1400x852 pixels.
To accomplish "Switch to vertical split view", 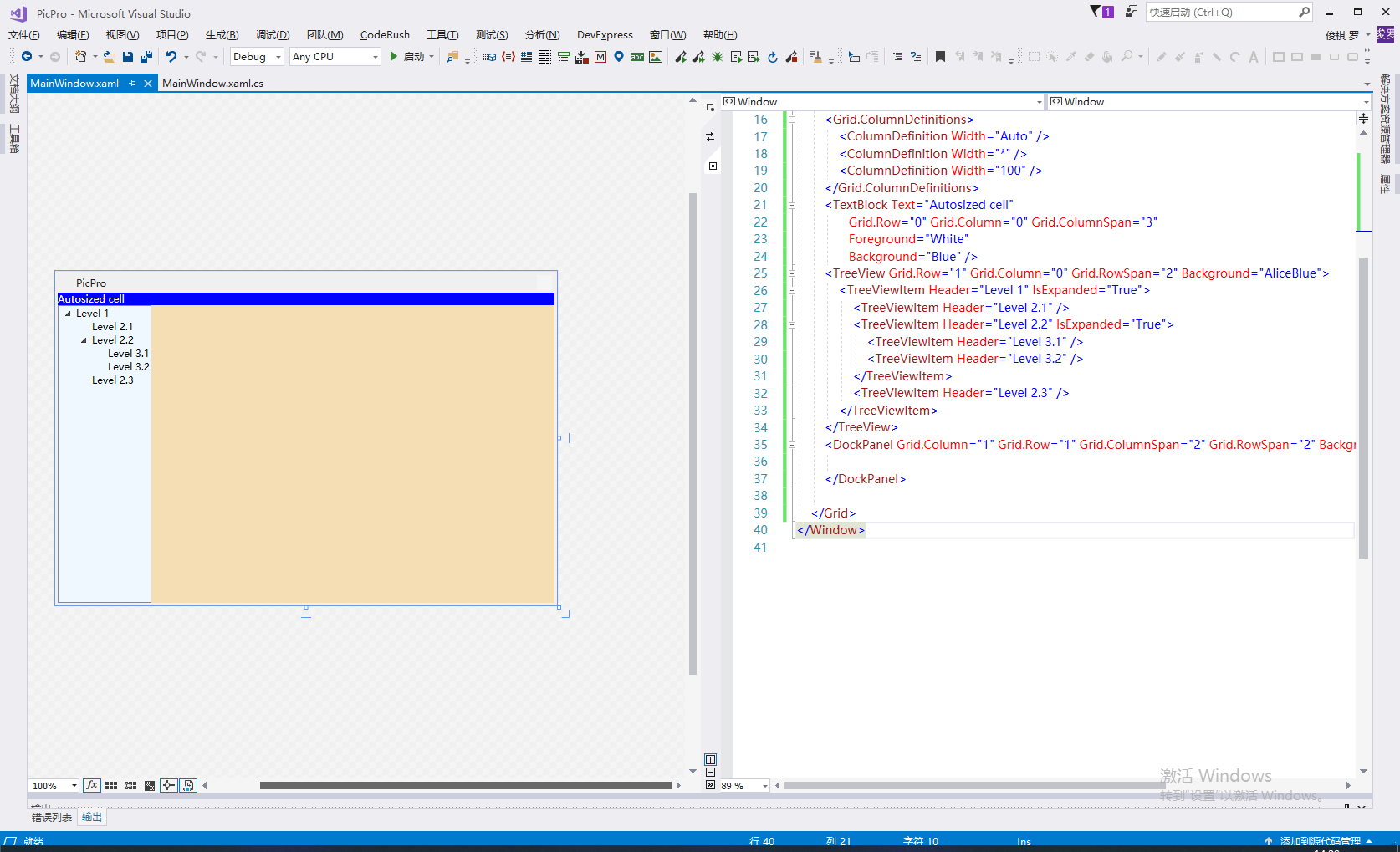I will point(710,760).
